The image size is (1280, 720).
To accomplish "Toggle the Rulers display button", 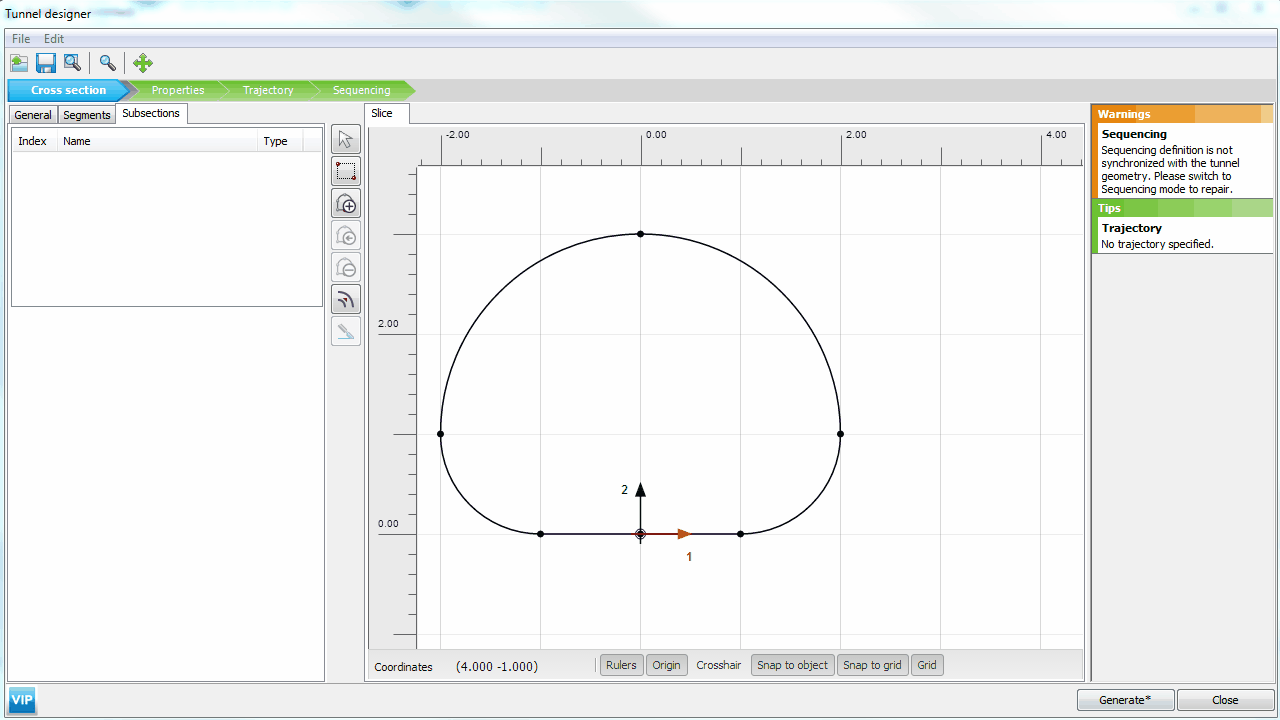I will point(621,665).
